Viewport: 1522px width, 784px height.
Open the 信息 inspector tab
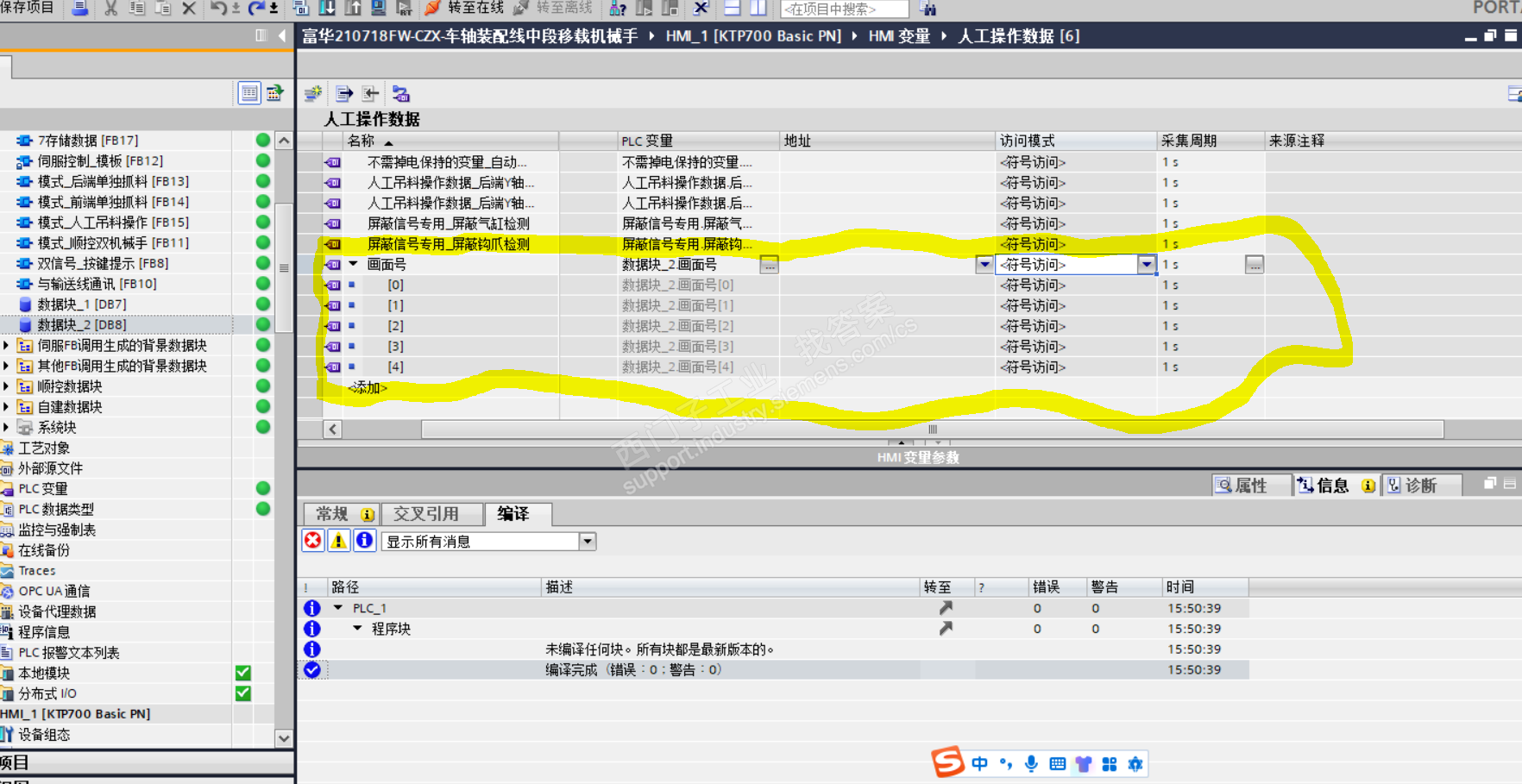click(1335, 486)
